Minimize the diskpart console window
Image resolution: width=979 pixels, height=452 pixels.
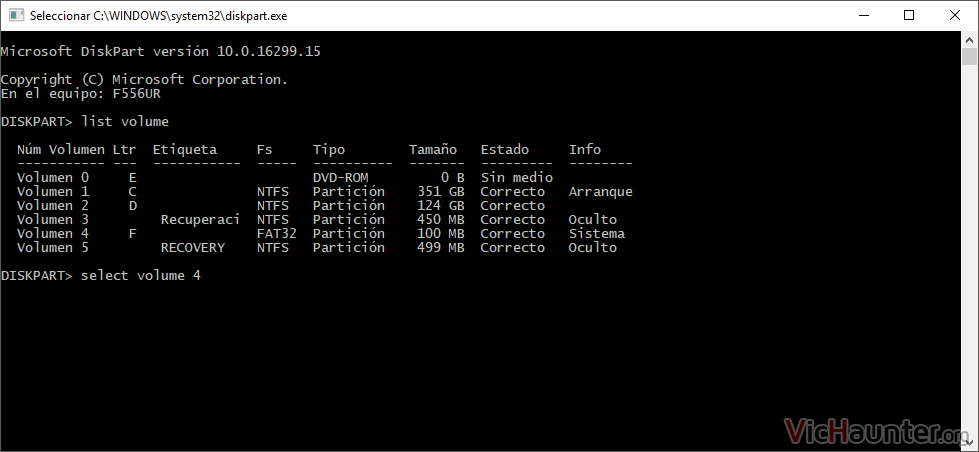click(x=865, y=16)
